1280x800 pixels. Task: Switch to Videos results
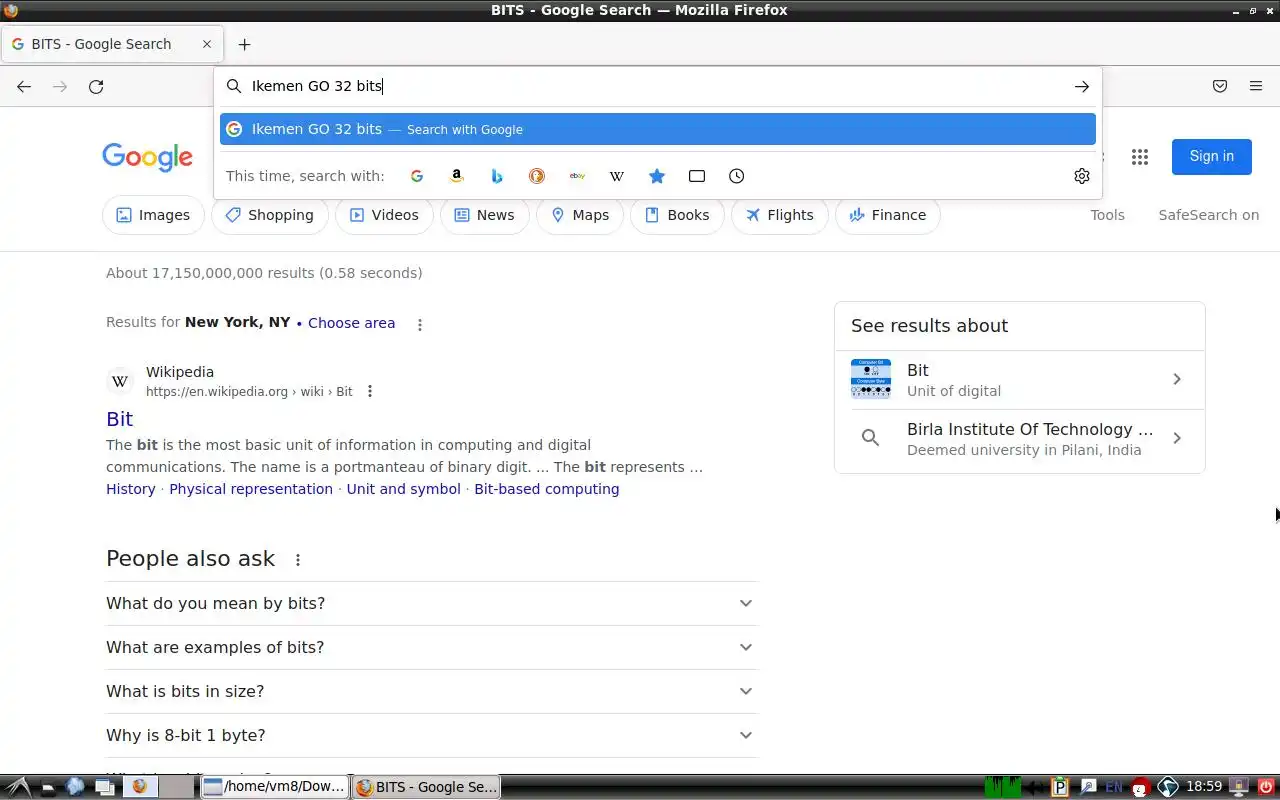click(384, 215)
